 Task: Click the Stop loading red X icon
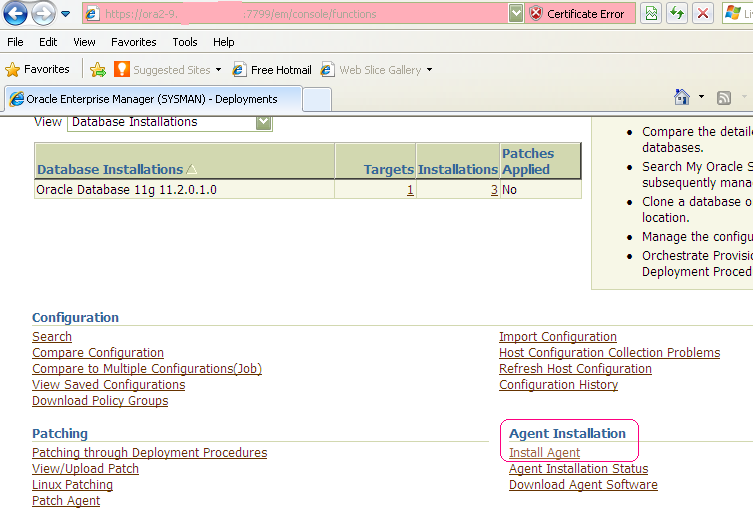(703, 13)
